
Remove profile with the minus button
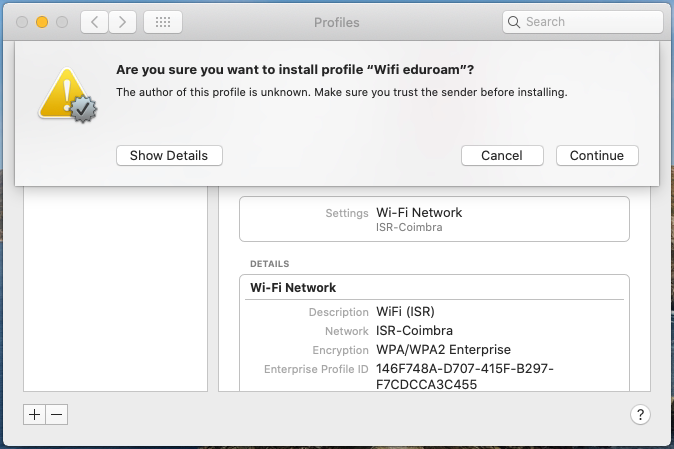pos(57,415)
